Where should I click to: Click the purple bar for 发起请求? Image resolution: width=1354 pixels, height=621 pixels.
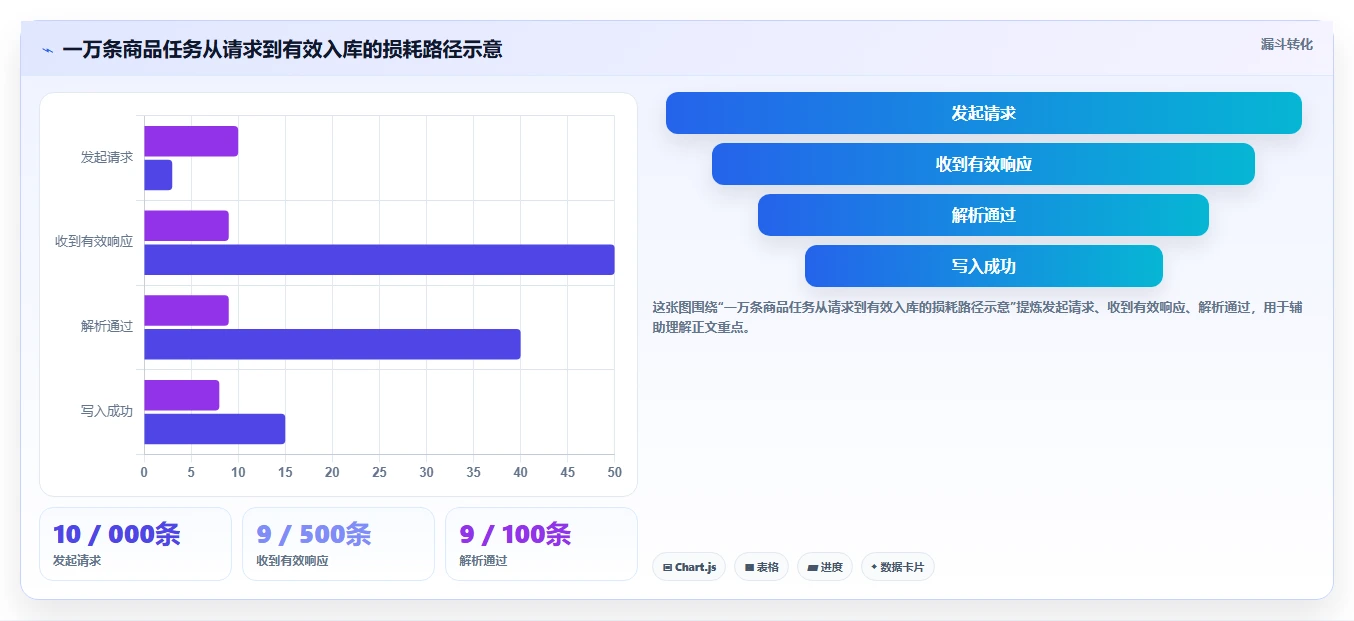[x=191, y=141]
